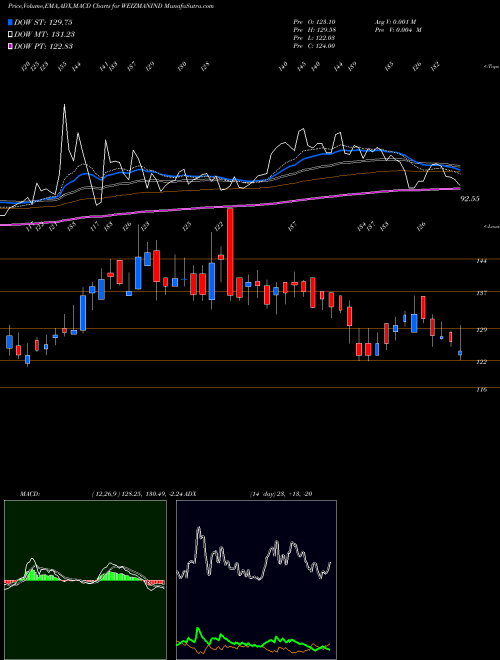Screen dimensions: 500x660
Task: Click the Tops marker label
Action: [491, 67]
